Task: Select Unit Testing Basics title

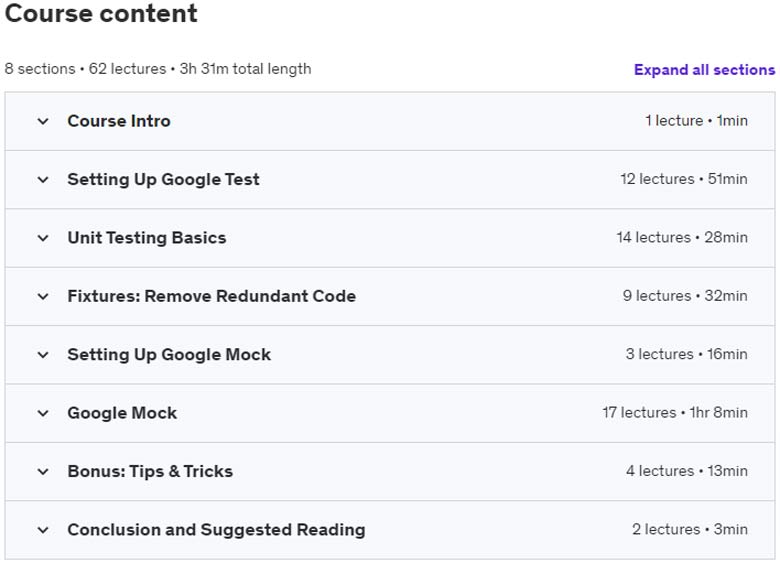Action: [x=147, y=238]
